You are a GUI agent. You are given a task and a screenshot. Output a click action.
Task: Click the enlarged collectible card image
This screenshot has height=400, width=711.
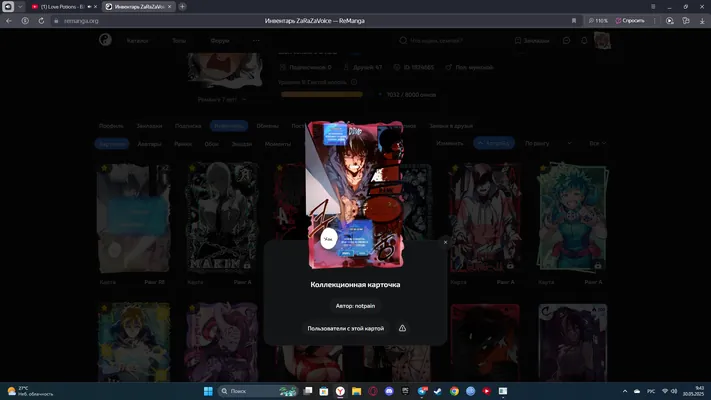[x=355, y=195]
